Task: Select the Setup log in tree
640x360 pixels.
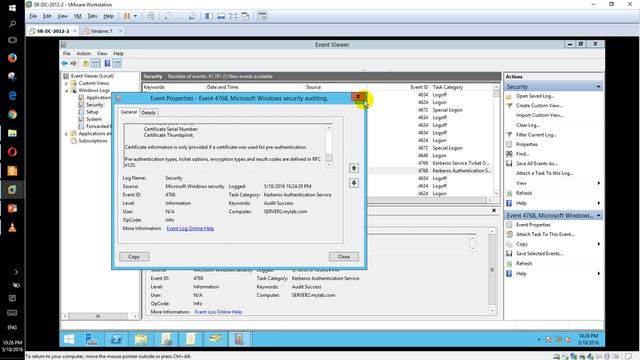Action: tap(92, 112)
